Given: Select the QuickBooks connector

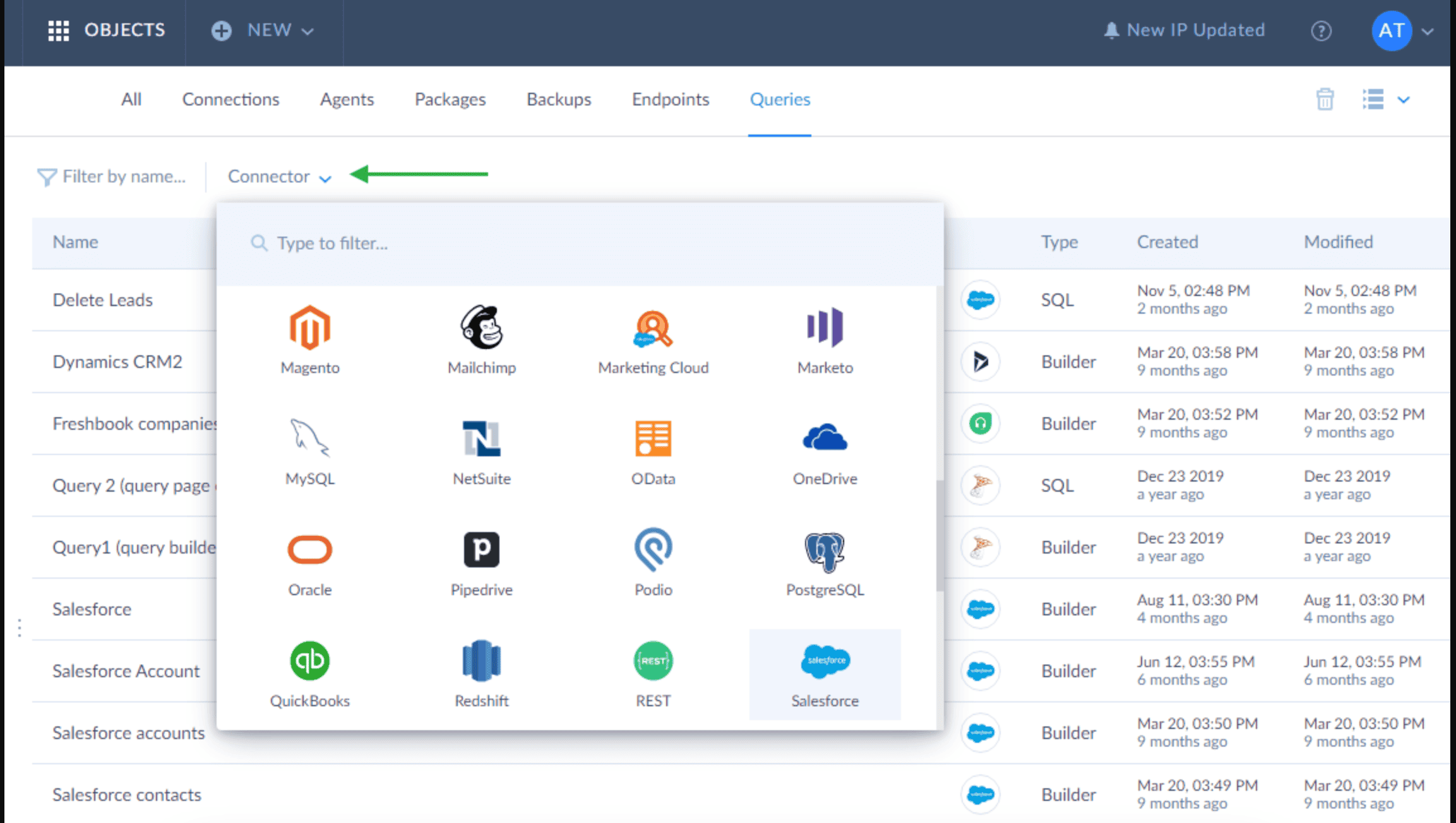Looking at the screenshot, I should pos(309,661).
